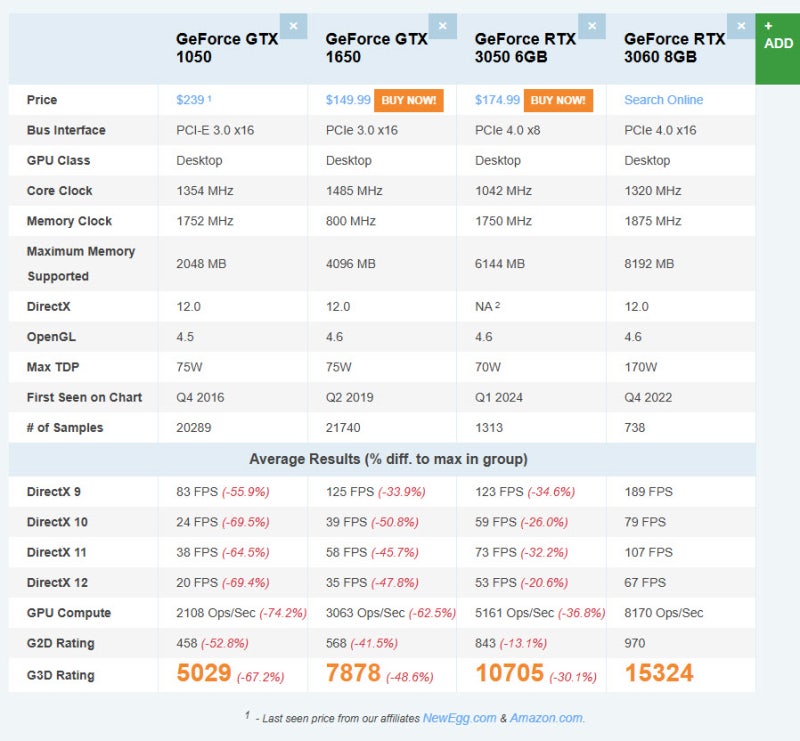Click BUY NOW for the $149.99 GTX 1650
This screenshot has width=800, height=741.
[409, 100]
